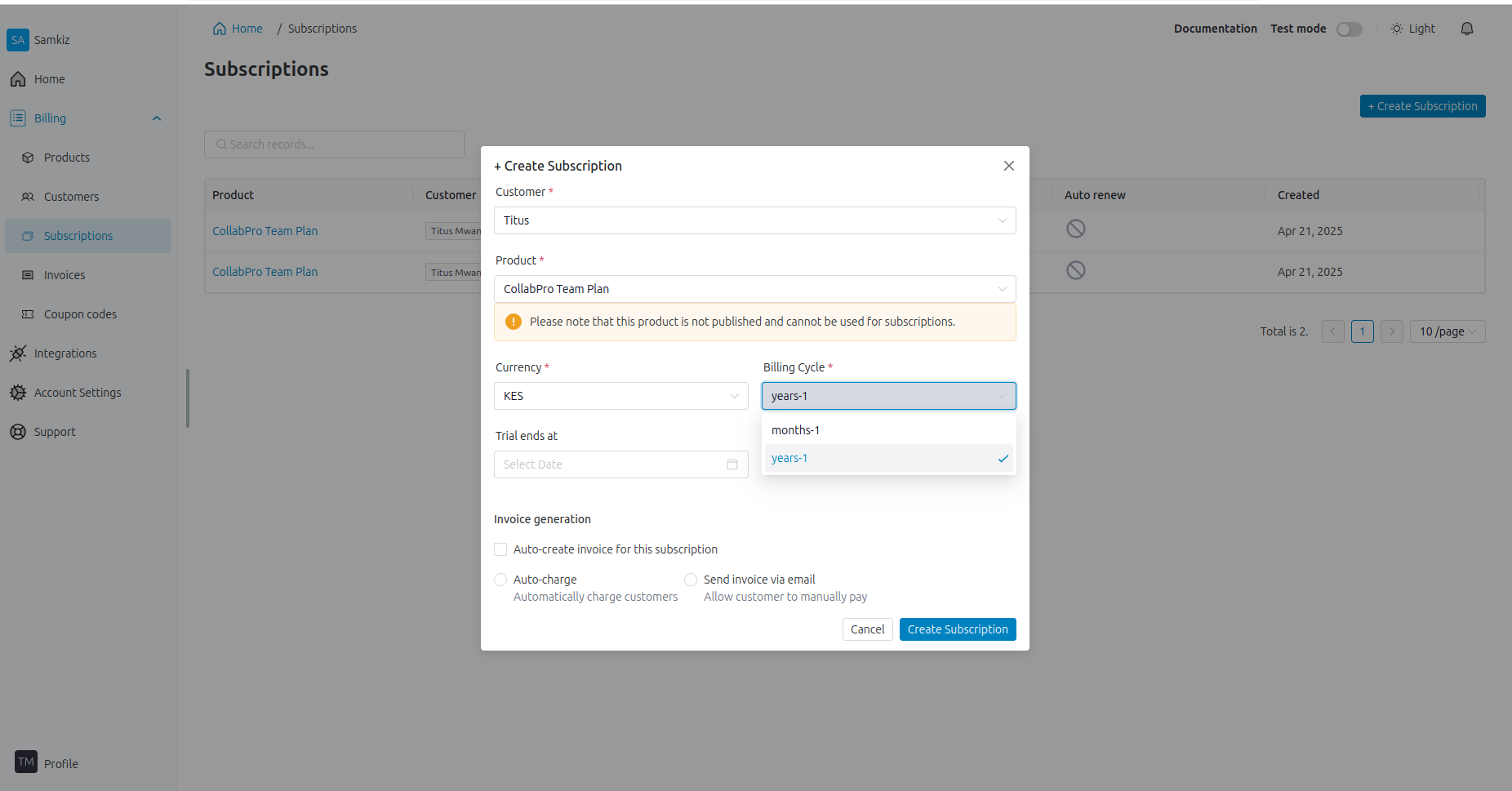Click the calendar icon in Trial ends field

(732, 464)
